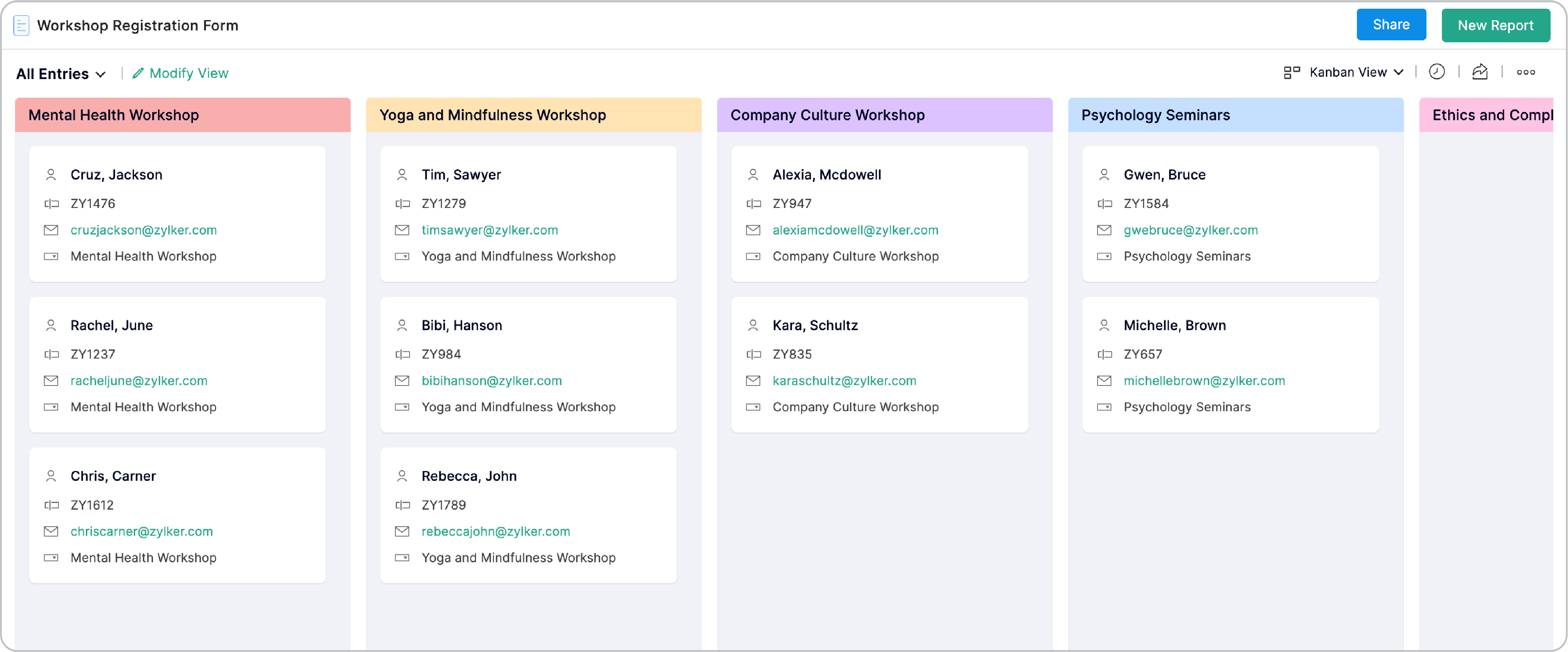Click the ID icon next to ZY1279
This screenshot has width=1568, height=652.
coord(403,203)
